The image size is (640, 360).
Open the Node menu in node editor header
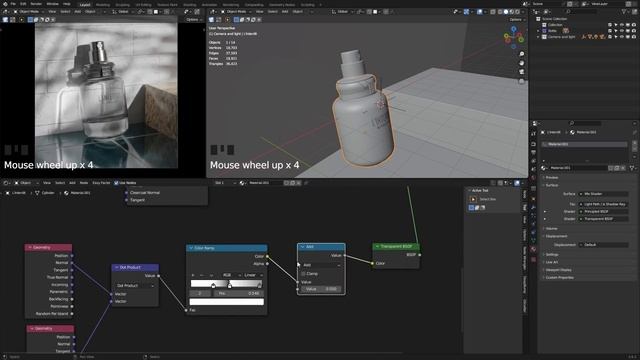[x=84, y=183]
